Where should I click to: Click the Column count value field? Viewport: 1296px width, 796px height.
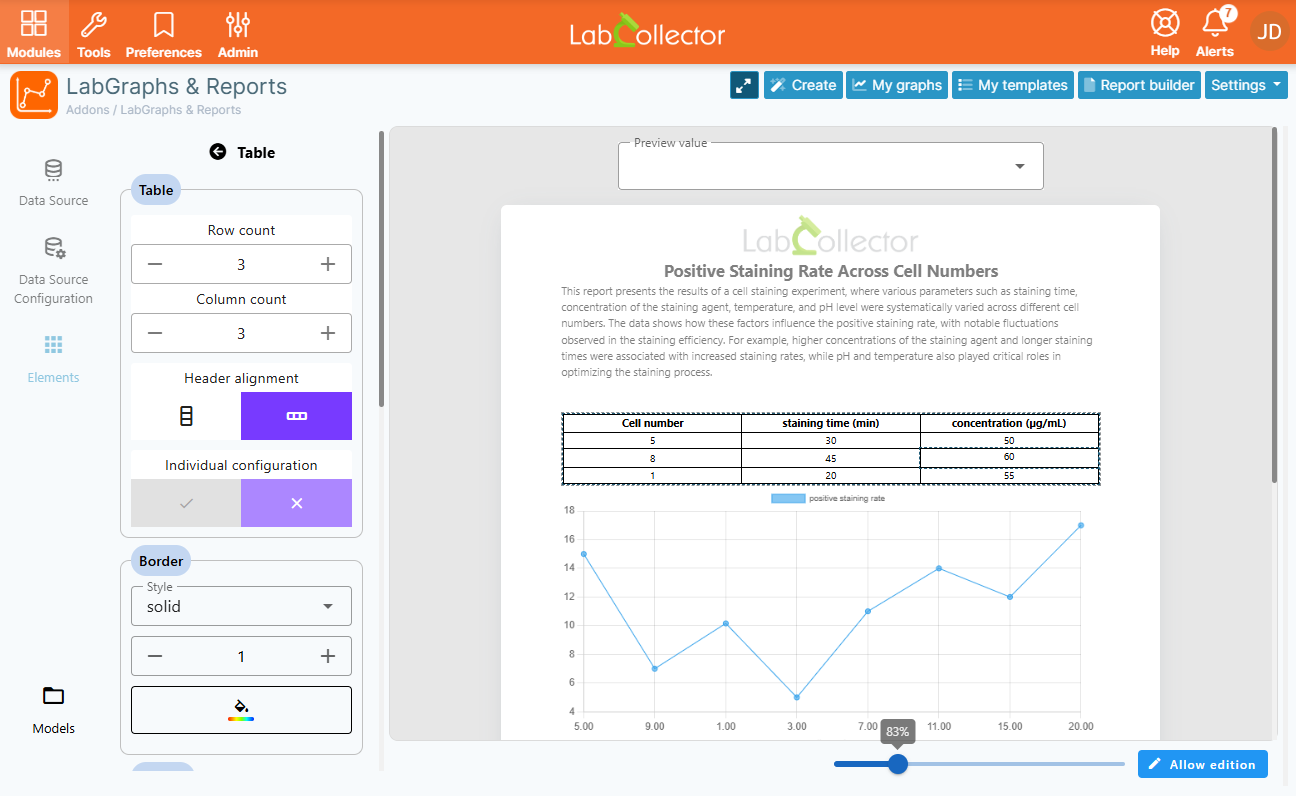point(241,333)
